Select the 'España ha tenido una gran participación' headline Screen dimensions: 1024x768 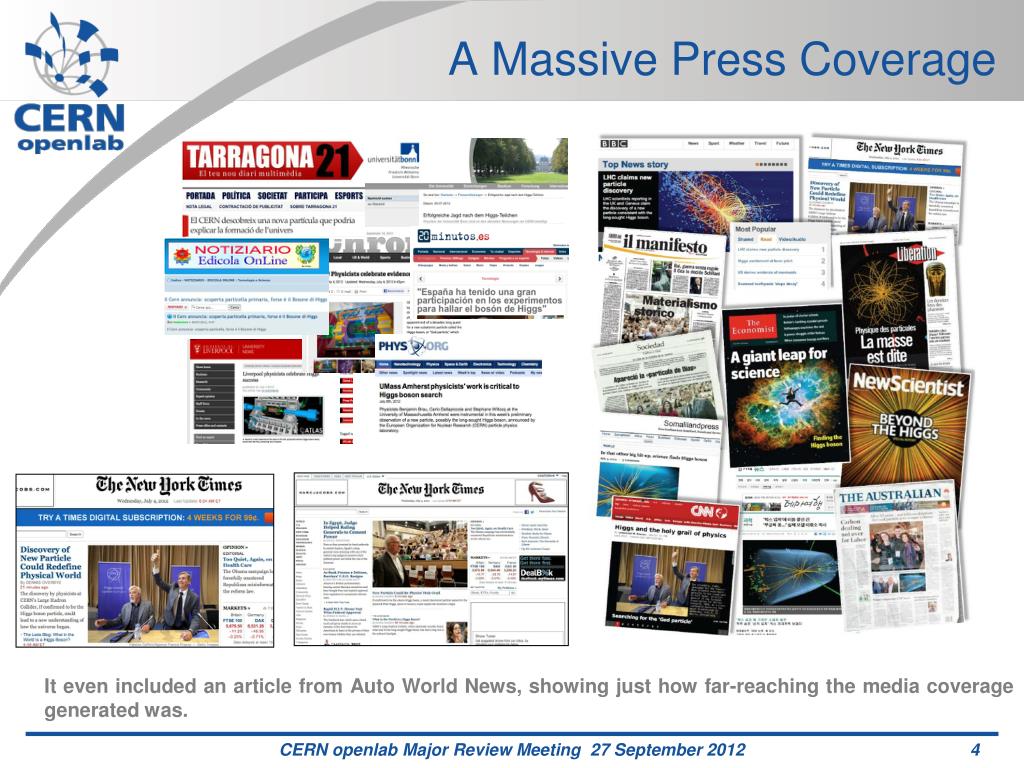pos(489,300)
